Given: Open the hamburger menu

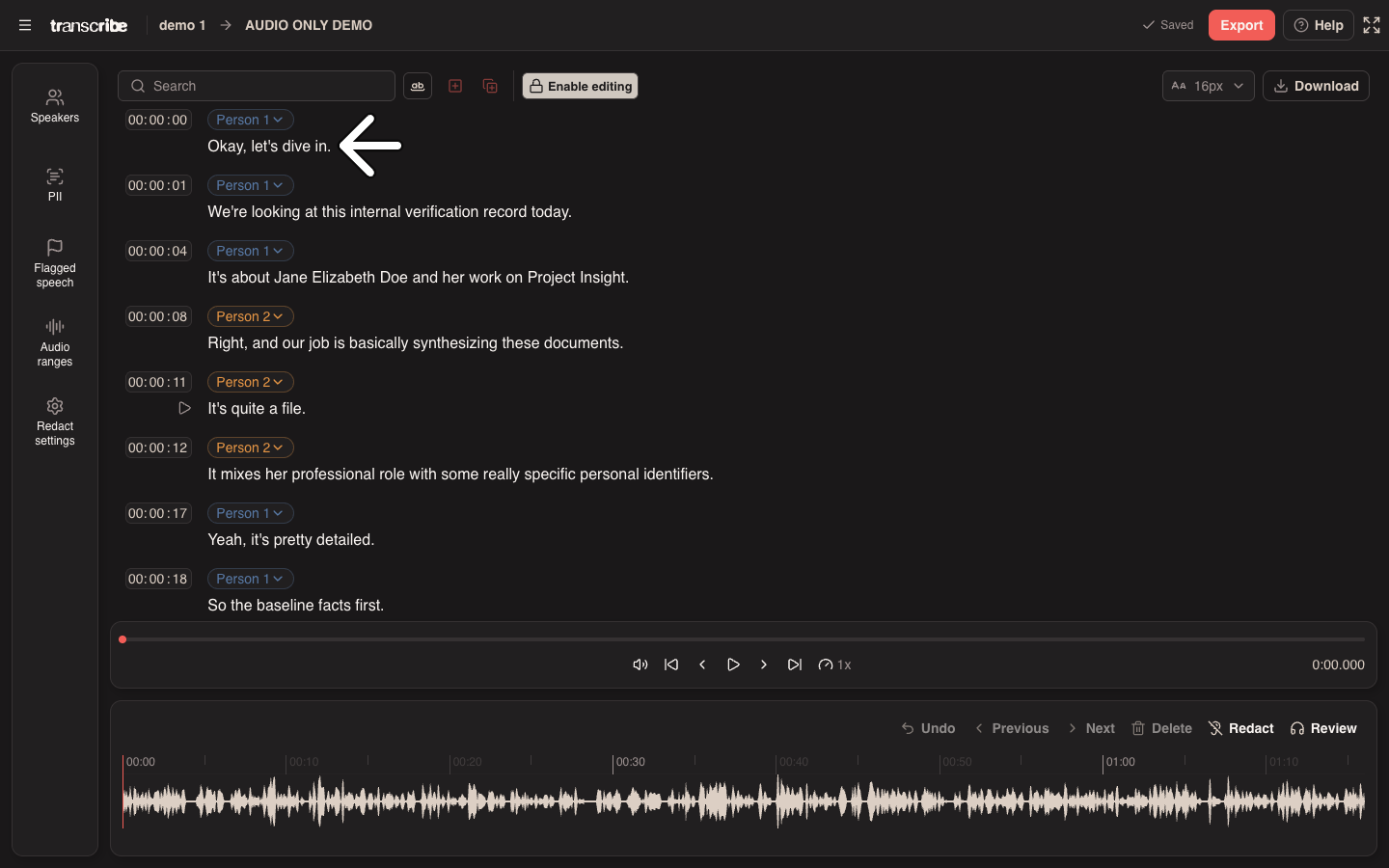Looking at the screenshot, I should coord(25,25).
